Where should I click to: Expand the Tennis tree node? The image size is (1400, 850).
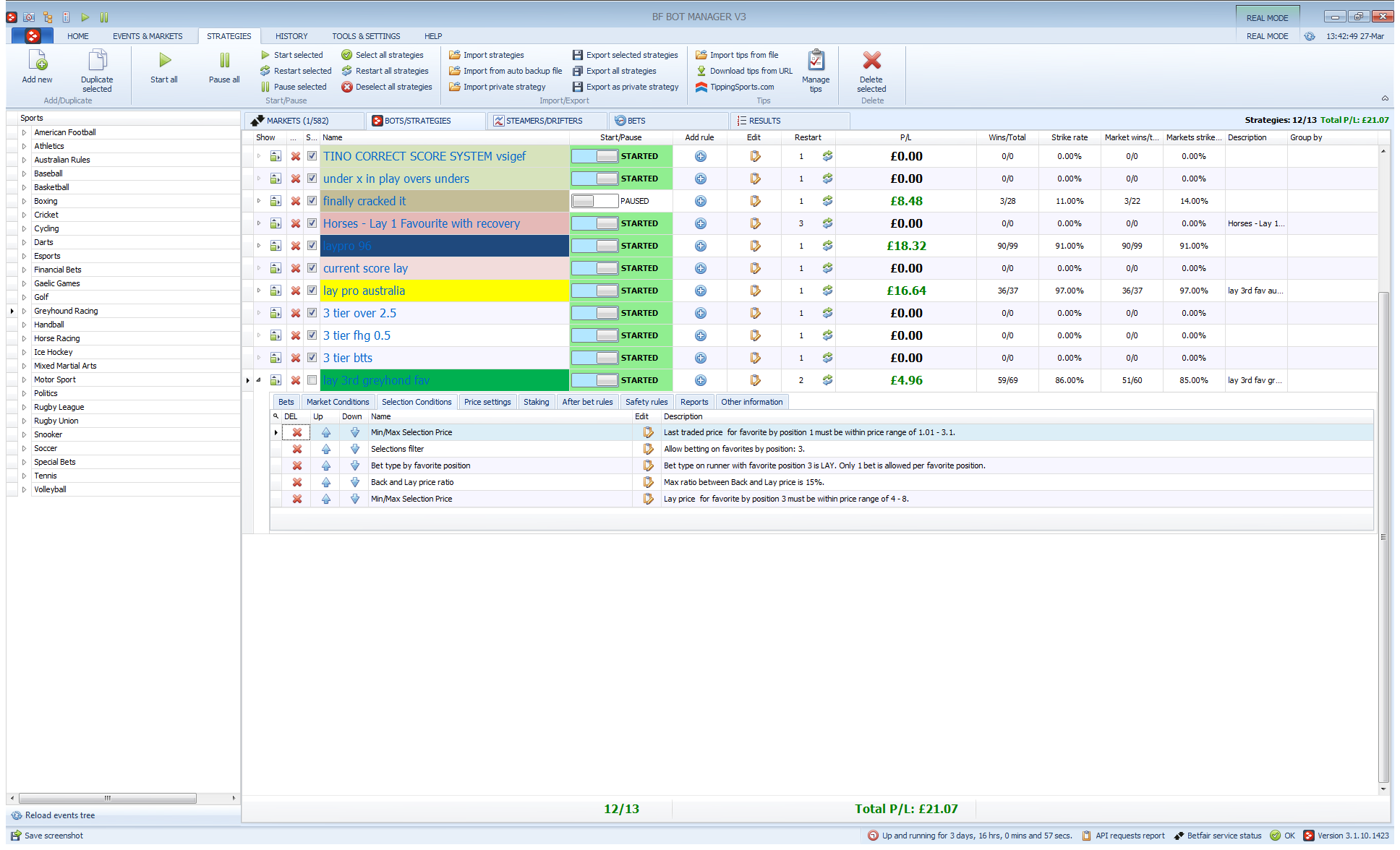coord(24,476)
